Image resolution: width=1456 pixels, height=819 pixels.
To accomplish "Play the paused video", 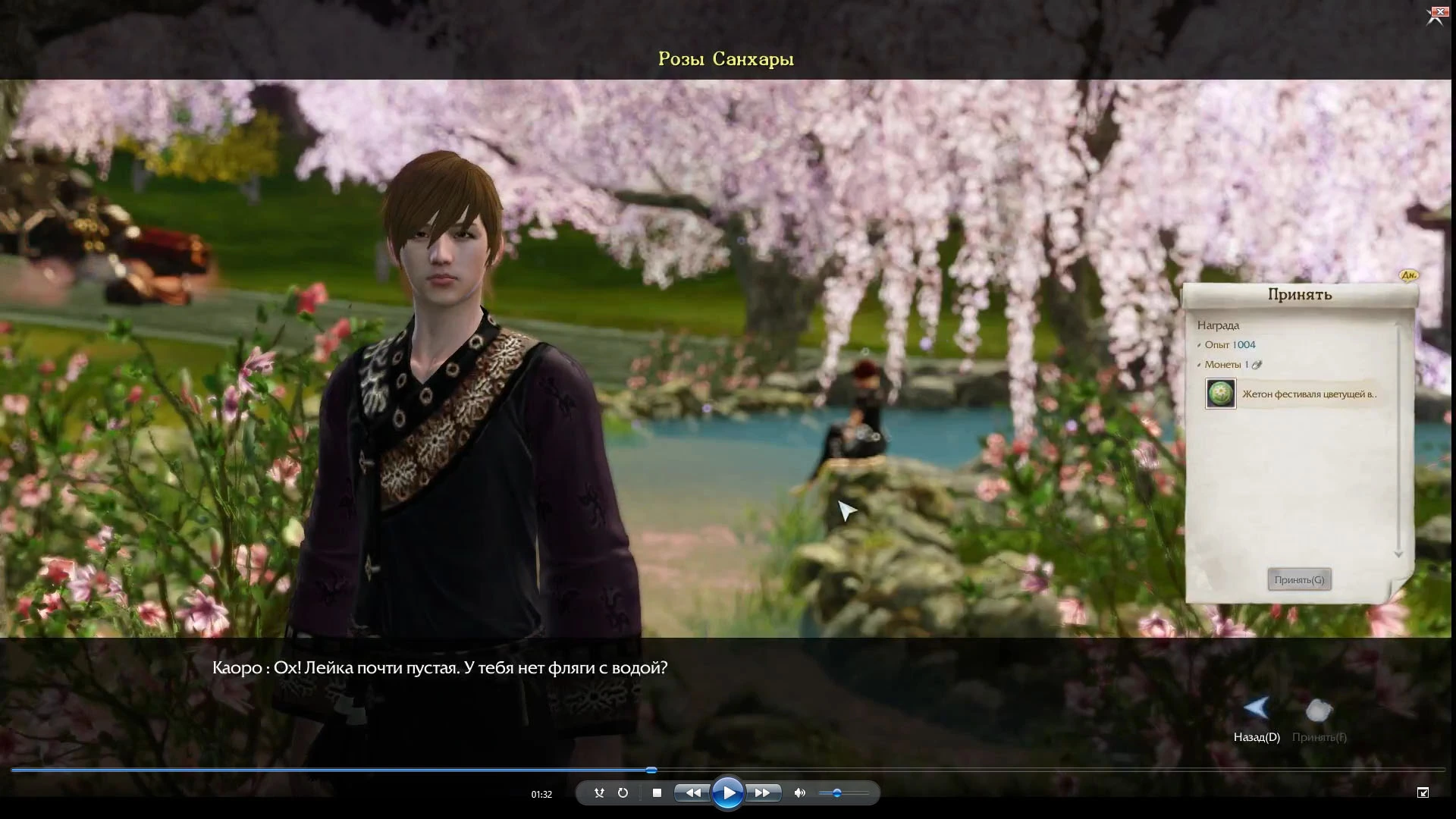I will click(x=728, y=793).
